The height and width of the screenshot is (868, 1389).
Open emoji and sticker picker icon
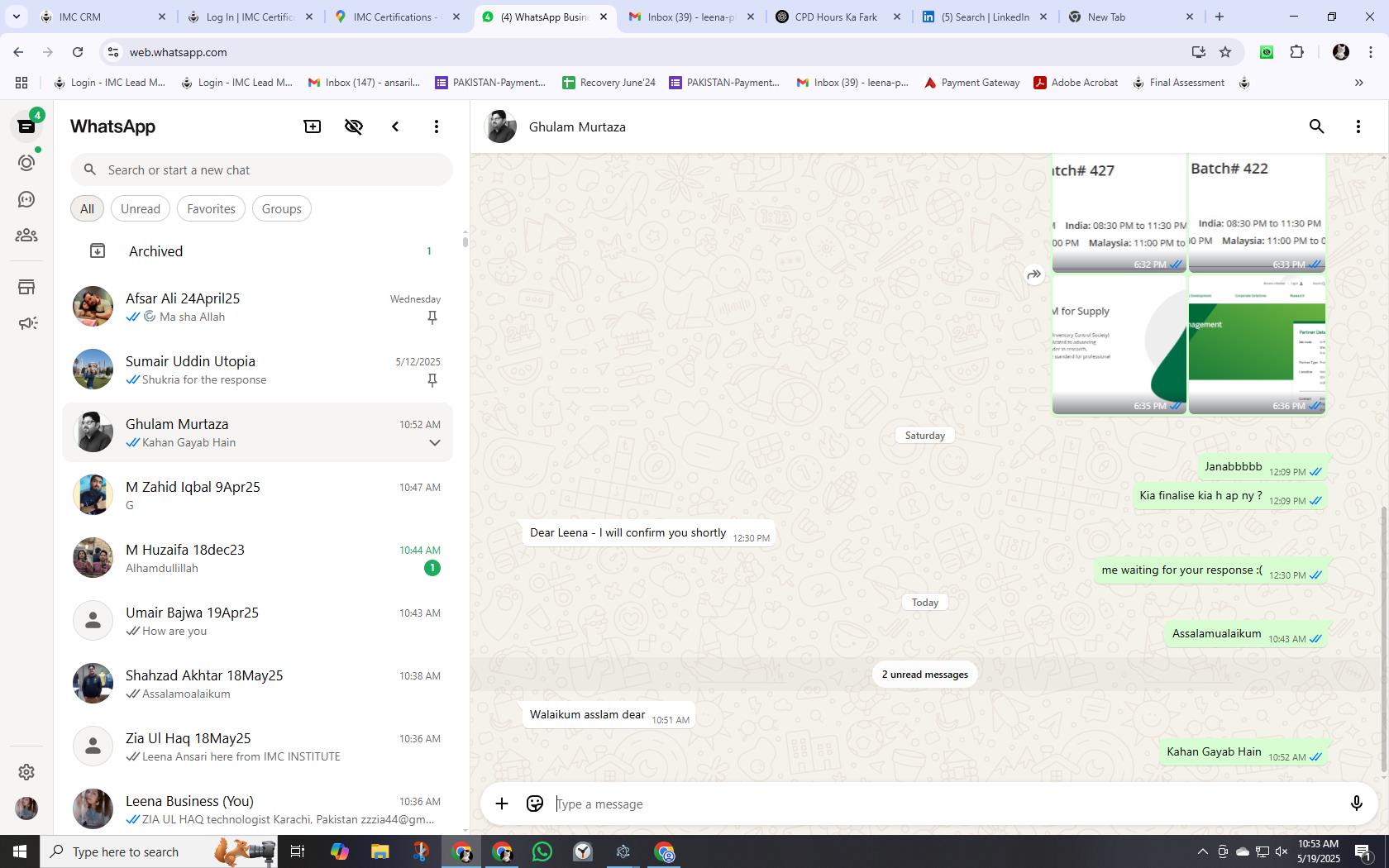click(x=535, y=804)
